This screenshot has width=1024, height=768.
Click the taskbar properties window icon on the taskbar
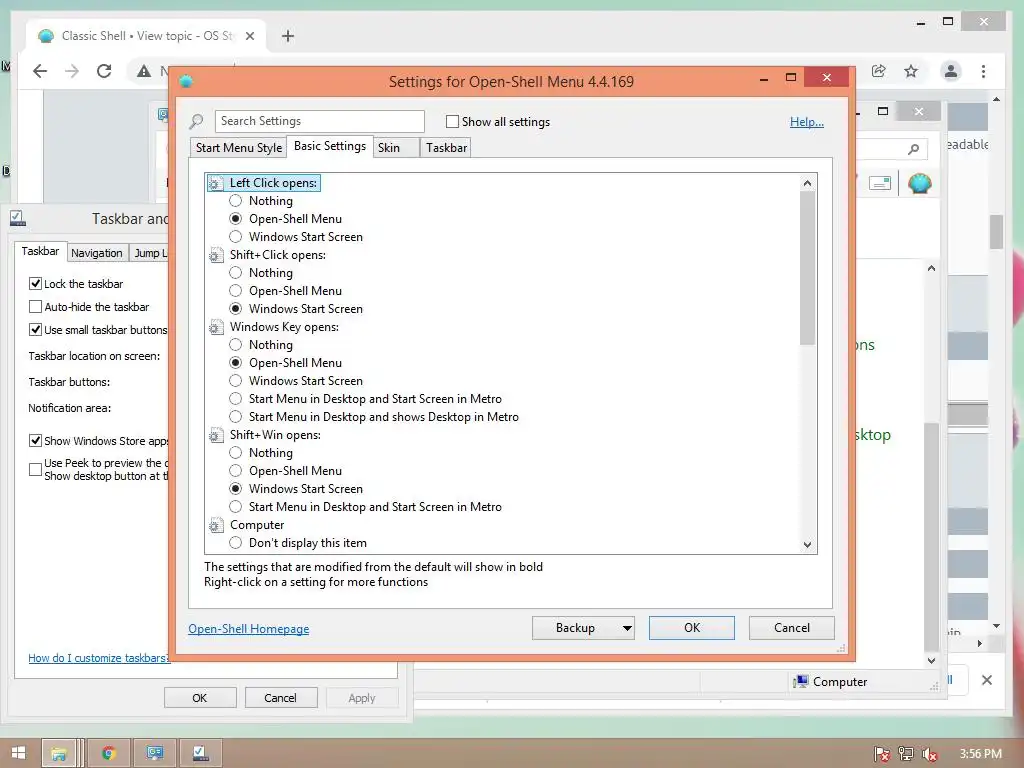[200, 754]
